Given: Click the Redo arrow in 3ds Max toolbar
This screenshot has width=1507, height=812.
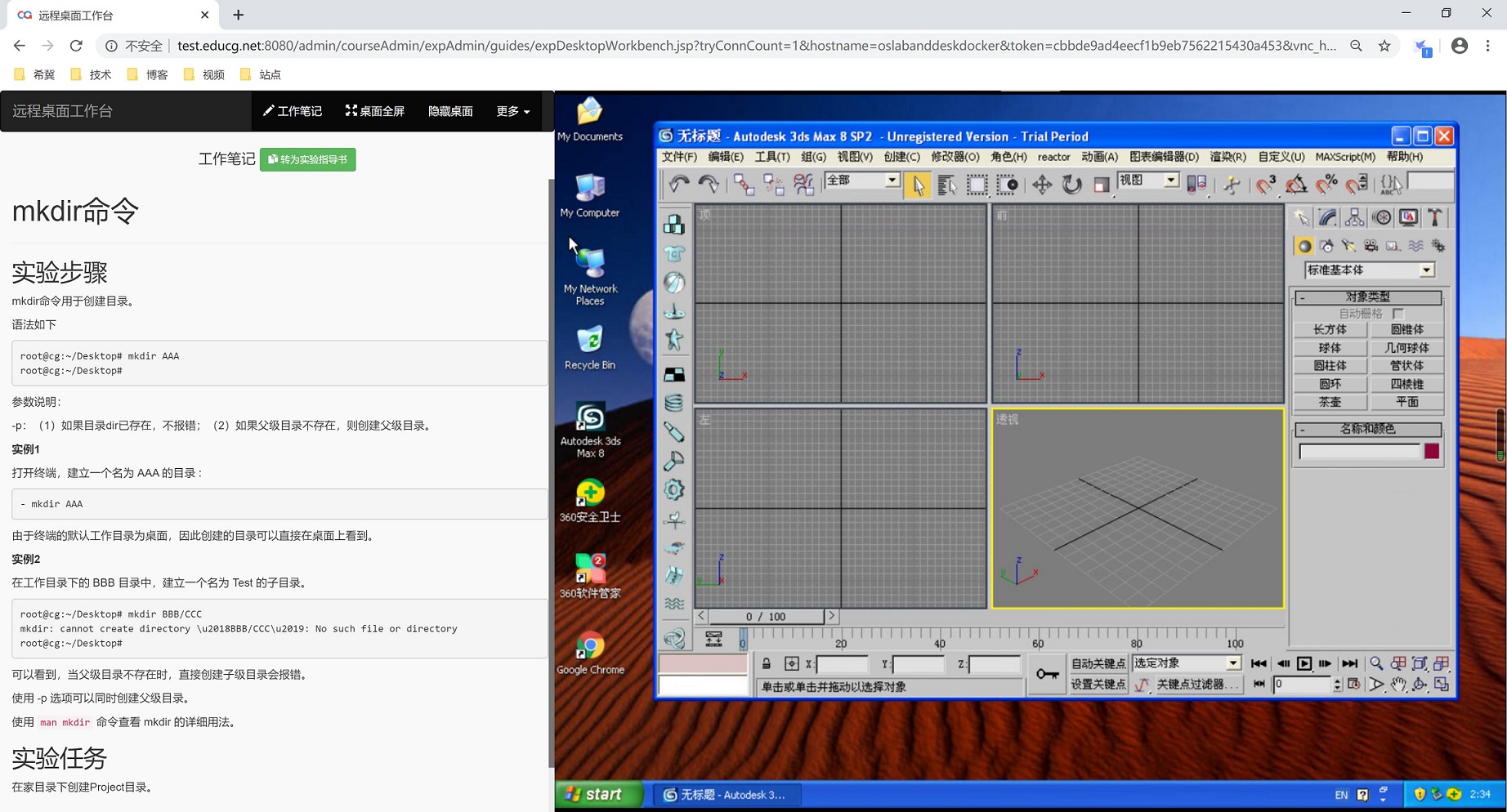Looking at the screenshot, I should 709,185.
